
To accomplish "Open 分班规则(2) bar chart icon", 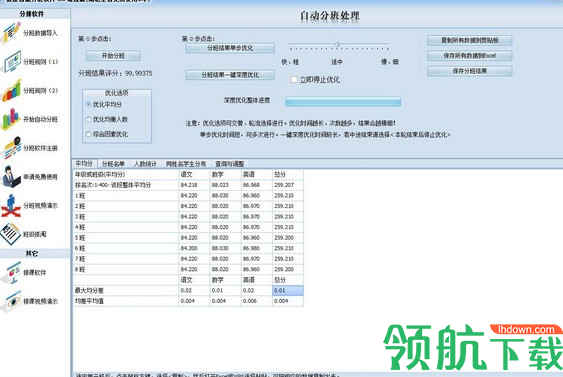I will (x=11, y=90).
